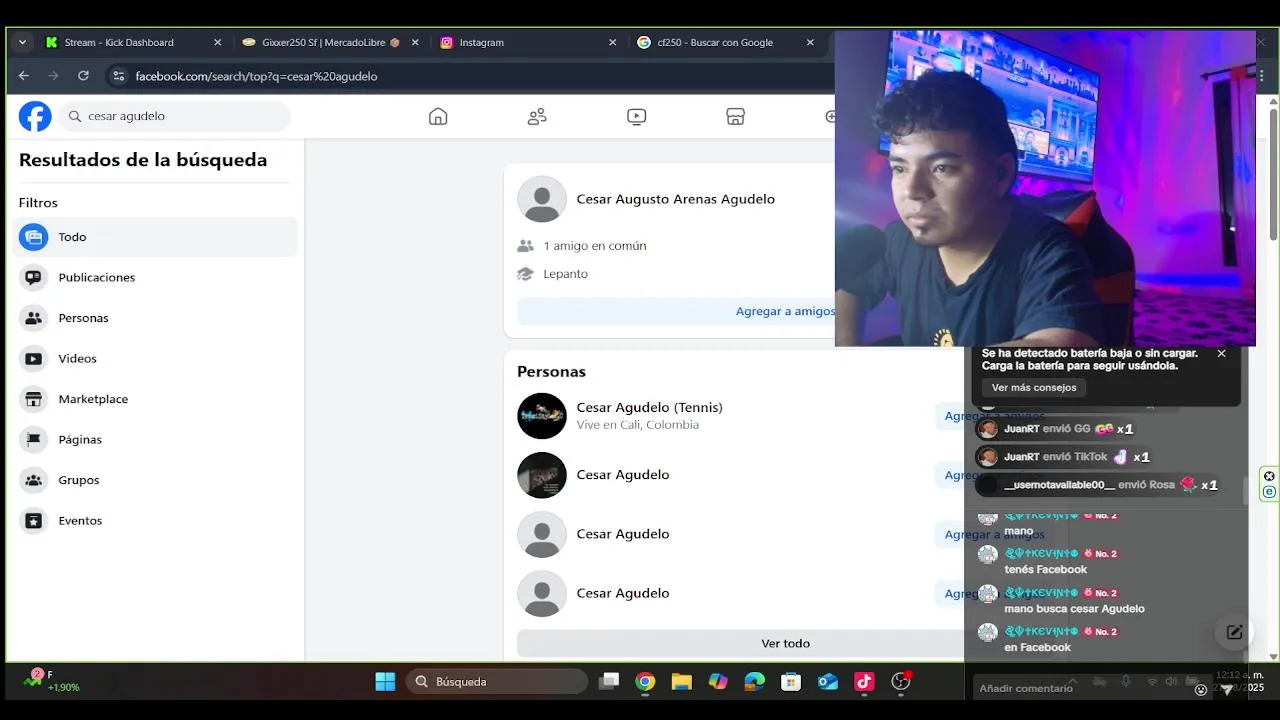Select the Publicaciones filter

[x=156, y=277]
